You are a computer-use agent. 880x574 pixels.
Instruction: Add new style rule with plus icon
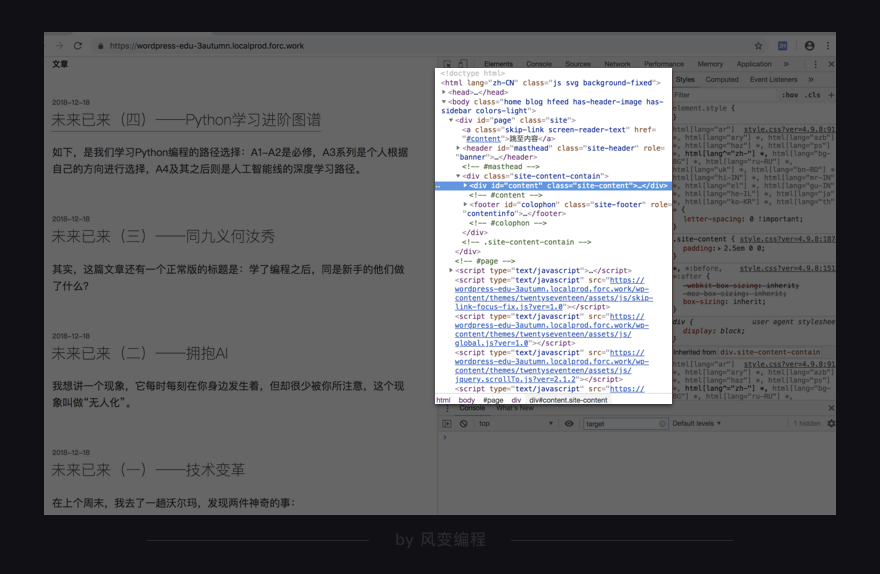(x=831, y=95)
